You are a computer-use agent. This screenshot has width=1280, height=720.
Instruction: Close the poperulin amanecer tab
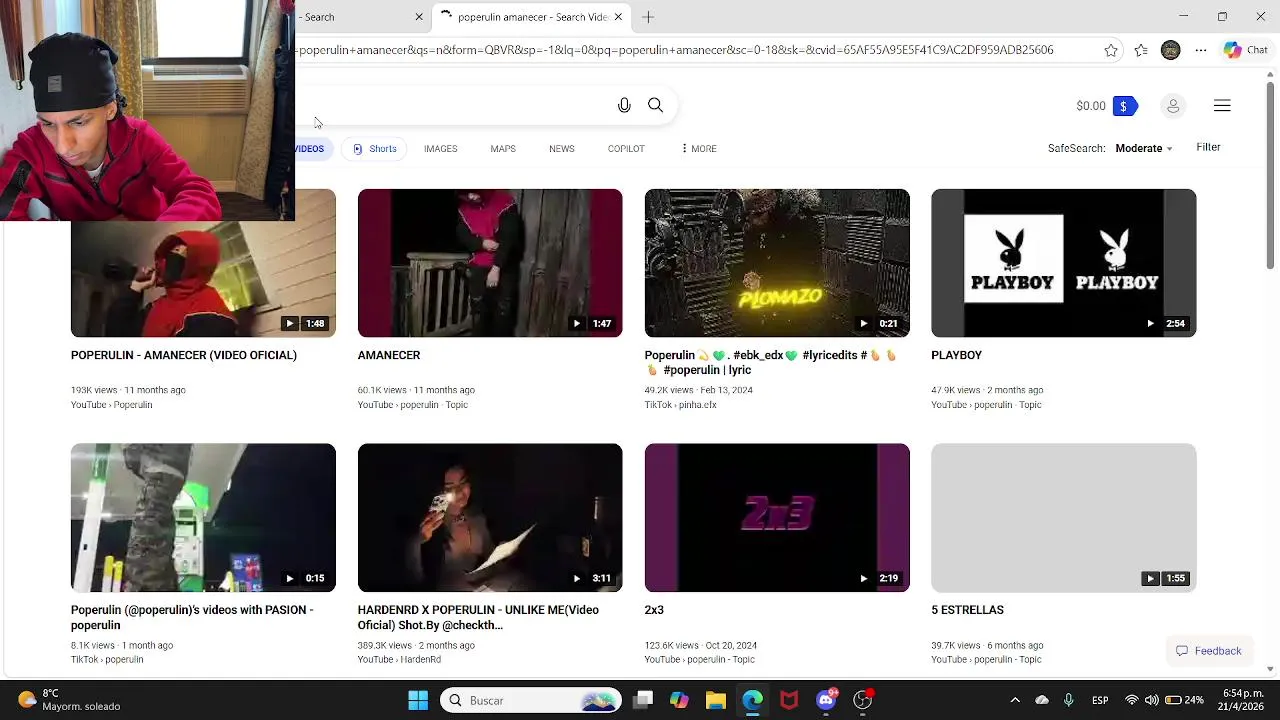(618, 17)
